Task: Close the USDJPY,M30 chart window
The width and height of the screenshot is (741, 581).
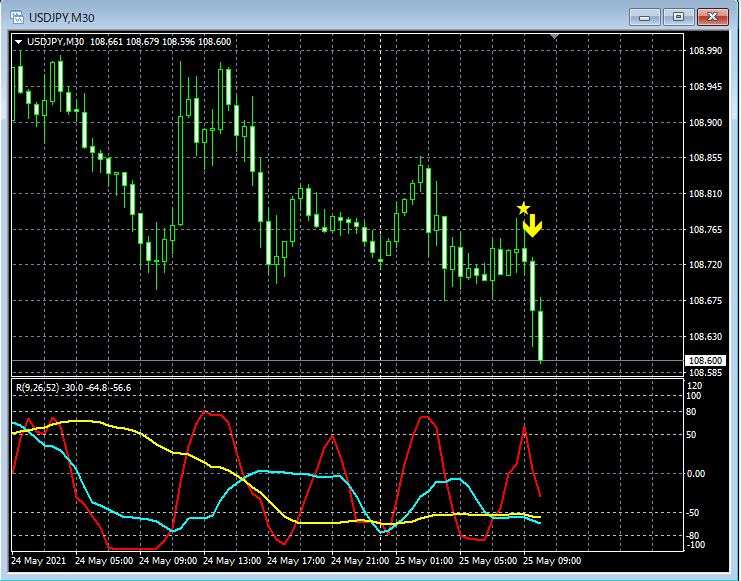Action: coord(712,17)
